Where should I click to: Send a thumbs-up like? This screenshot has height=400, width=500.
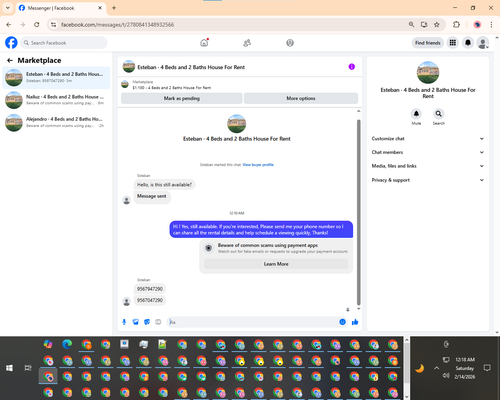(355, 322)
